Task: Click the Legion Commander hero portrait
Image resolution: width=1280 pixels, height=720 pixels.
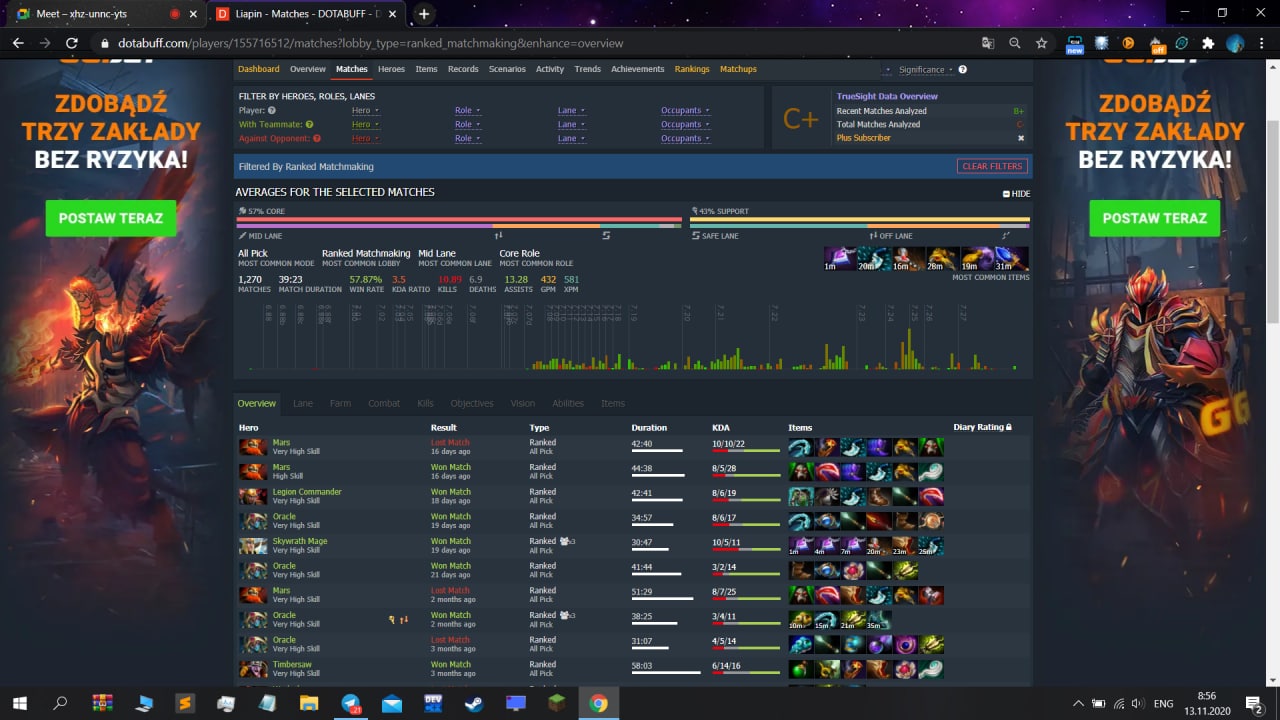Action: (x=252, y=495)
